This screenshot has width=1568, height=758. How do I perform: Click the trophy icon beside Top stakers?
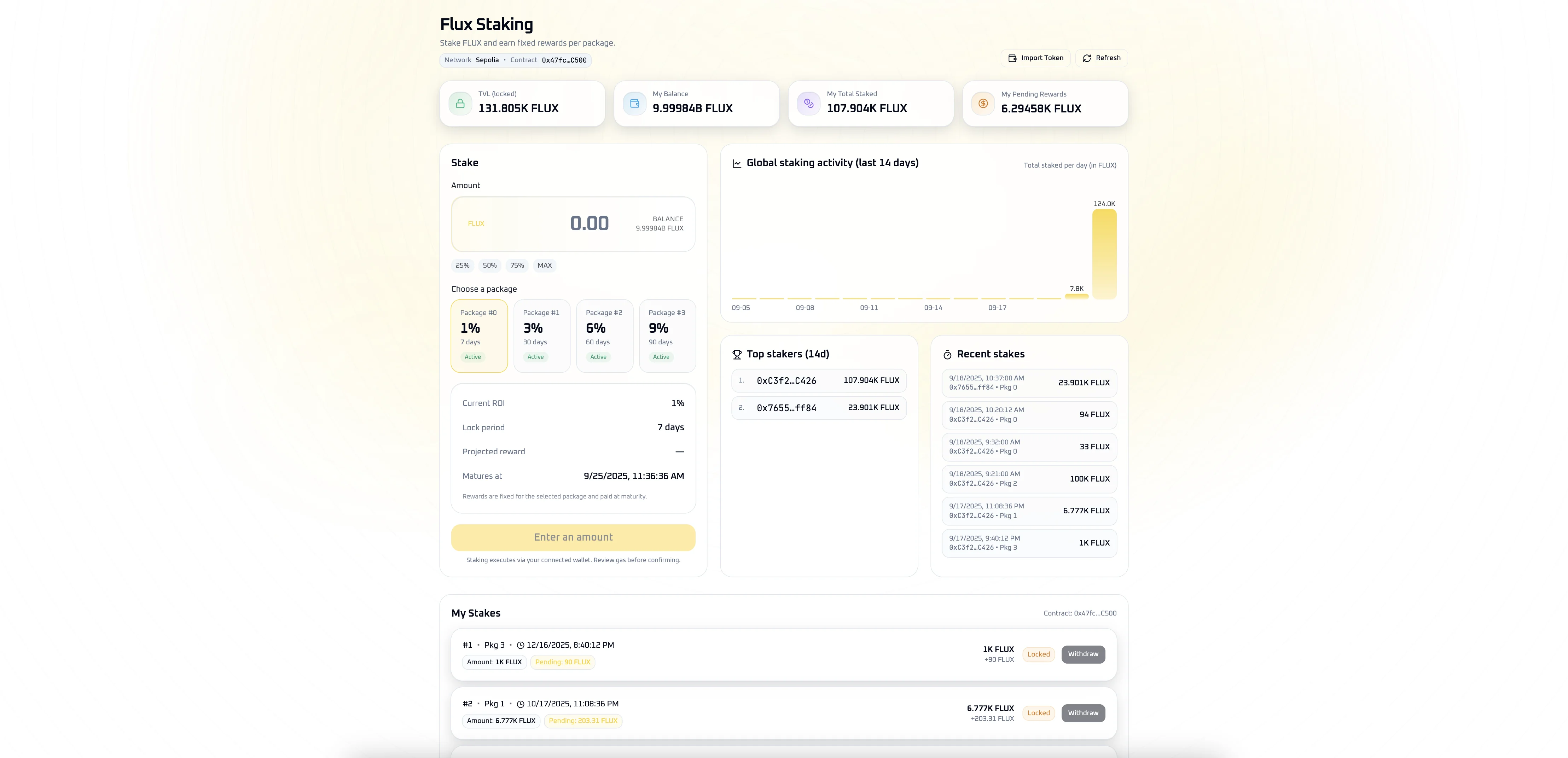[x=737, y=355]
